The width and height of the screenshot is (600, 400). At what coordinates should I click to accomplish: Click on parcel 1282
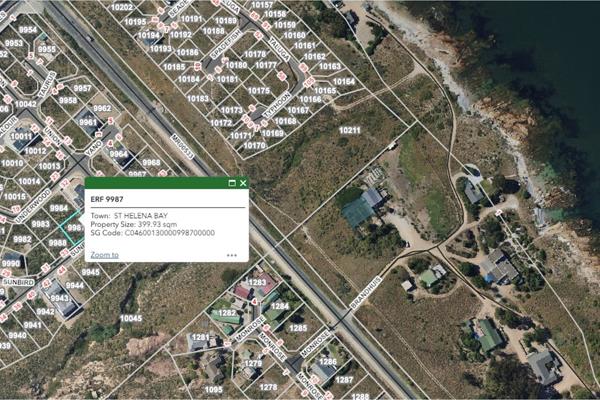tap(228, 314)
